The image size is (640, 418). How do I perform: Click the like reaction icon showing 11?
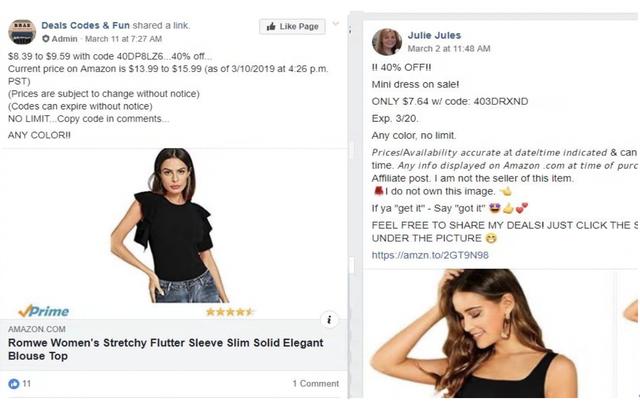point(13,383)
